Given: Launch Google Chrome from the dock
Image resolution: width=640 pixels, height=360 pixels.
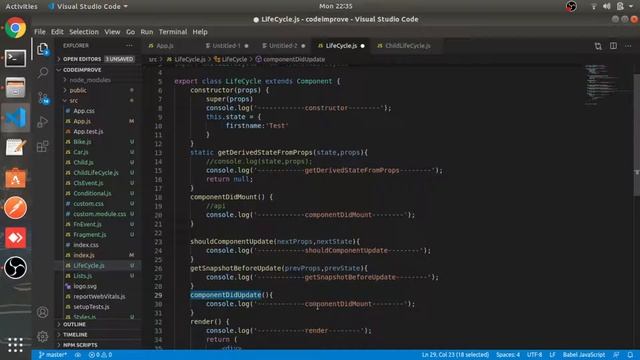Looking at the screenshot, I should 16,28.
